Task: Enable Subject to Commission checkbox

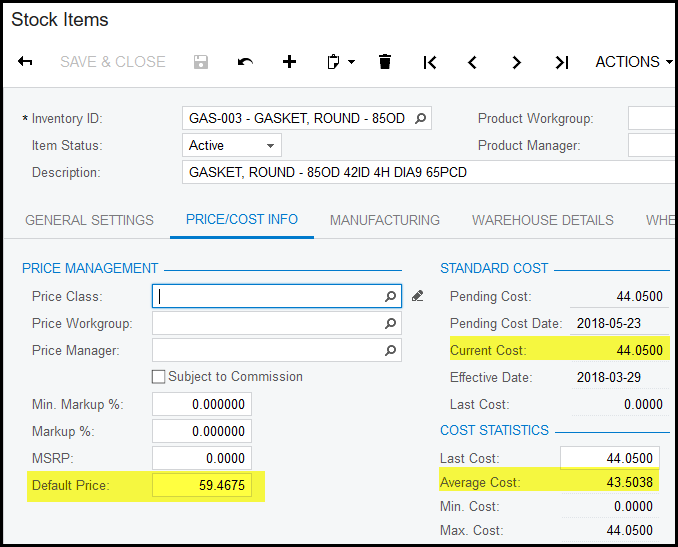Action: [158, 377]
